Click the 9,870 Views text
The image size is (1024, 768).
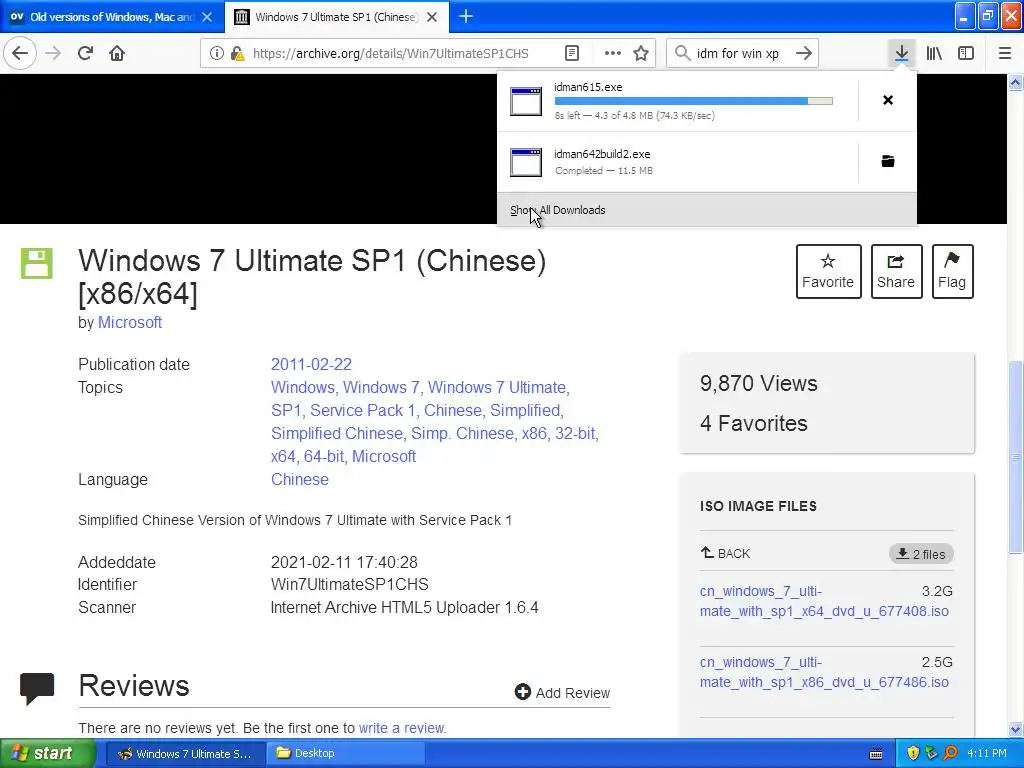tap(758, 383)
